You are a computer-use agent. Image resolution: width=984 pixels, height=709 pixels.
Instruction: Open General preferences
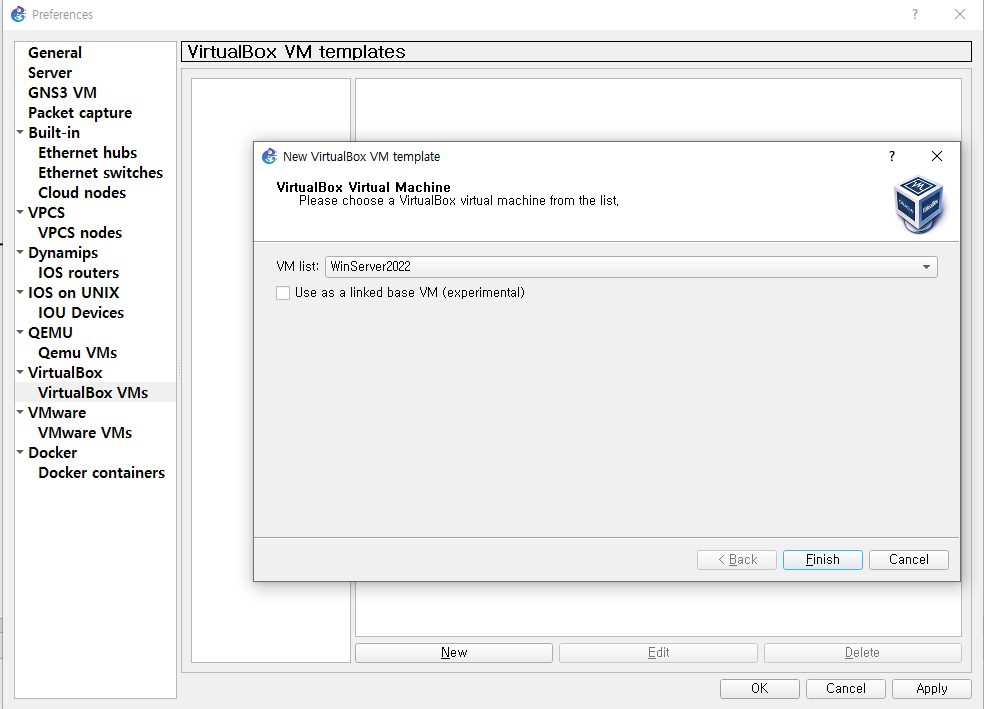click(x=55, y=53)
